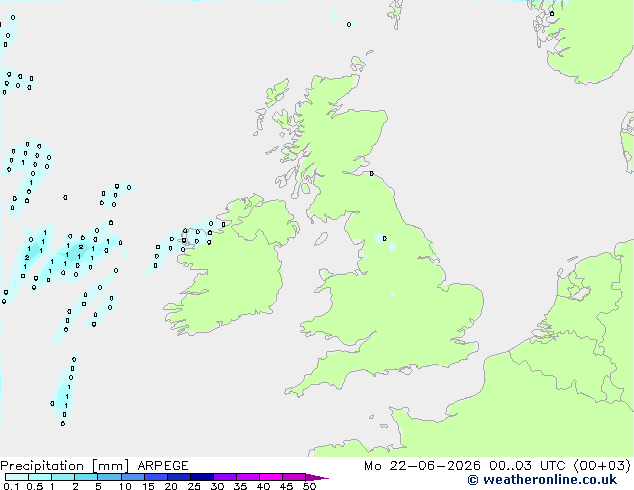Choose the 2–5 mm legend color swatch
Screen dimensions: 634x490
click(x=86, y=477)
